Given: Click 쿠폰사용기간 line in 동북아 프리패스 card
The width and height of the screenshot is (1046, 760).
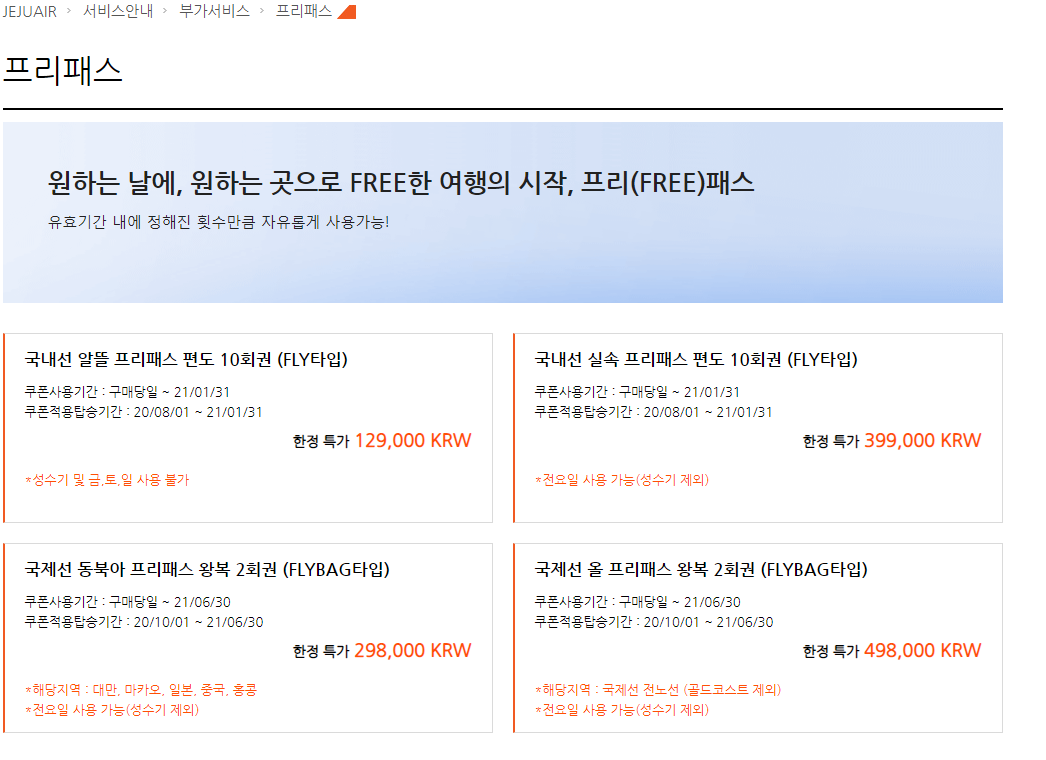Looking at the screenshot, I should coord(127,602).
